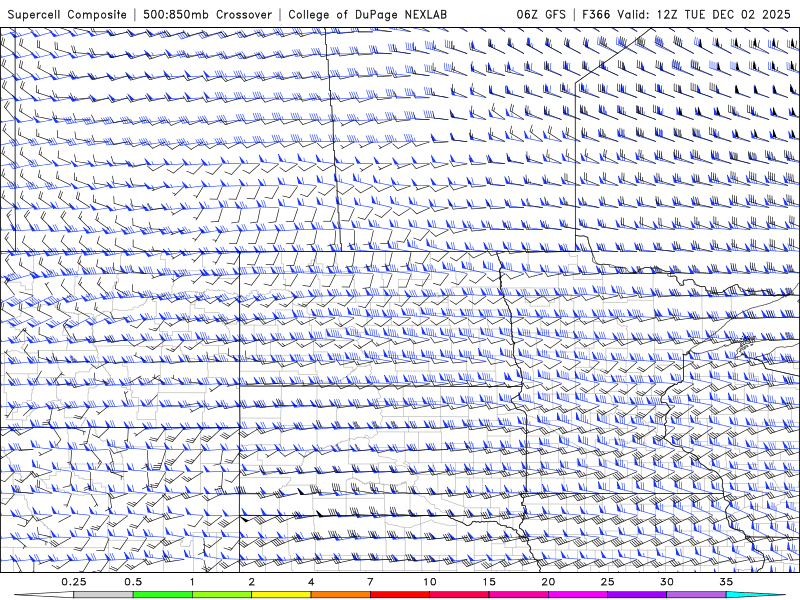This screenshot has height=600, width=800.
Task: Select the yellow-green color bar segment
Action: 222,595
